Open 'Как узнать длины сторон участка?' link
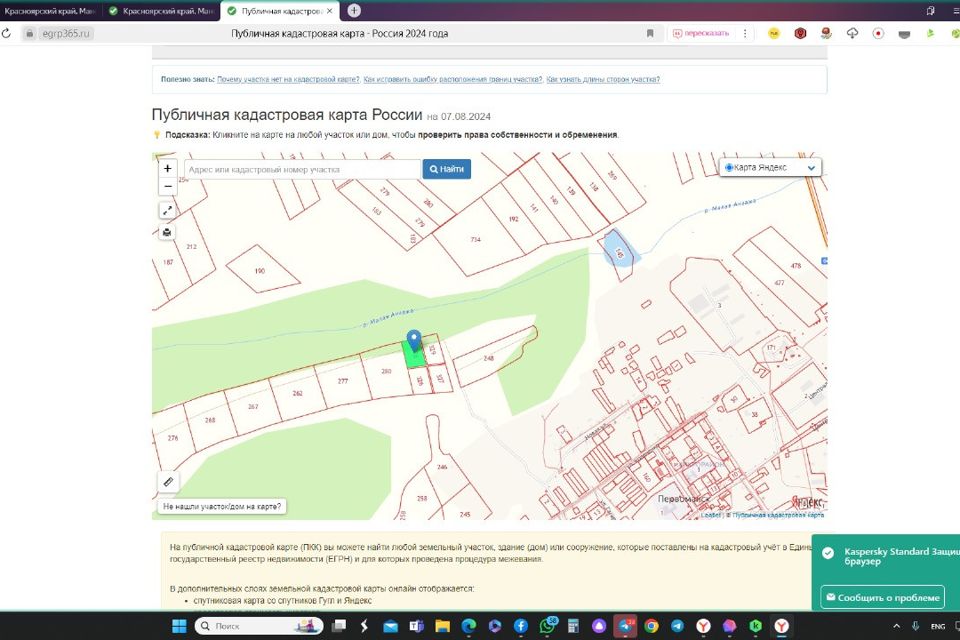 tap(603, 79)
